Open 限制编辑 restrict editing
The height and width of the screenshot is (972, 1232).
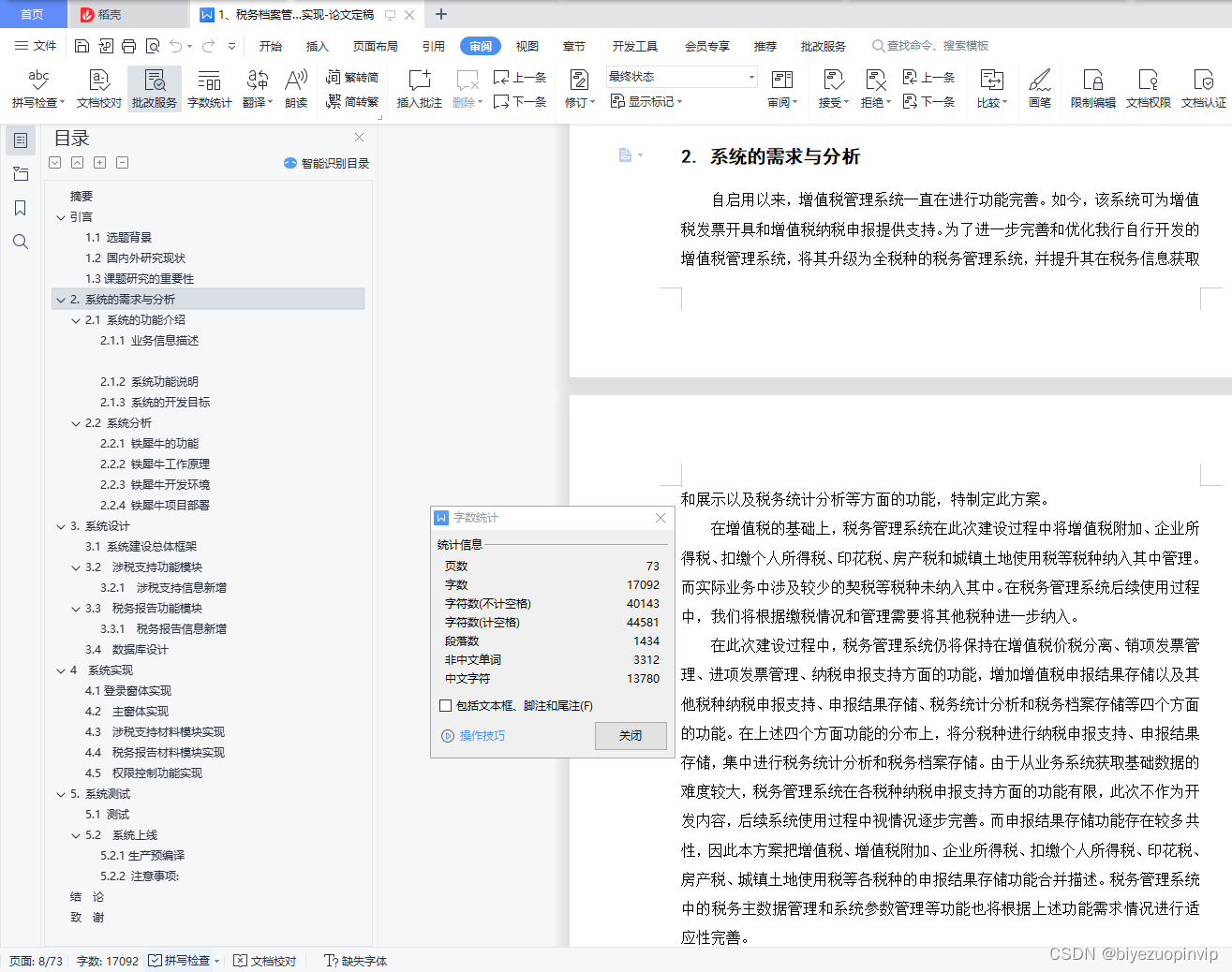1093,89
